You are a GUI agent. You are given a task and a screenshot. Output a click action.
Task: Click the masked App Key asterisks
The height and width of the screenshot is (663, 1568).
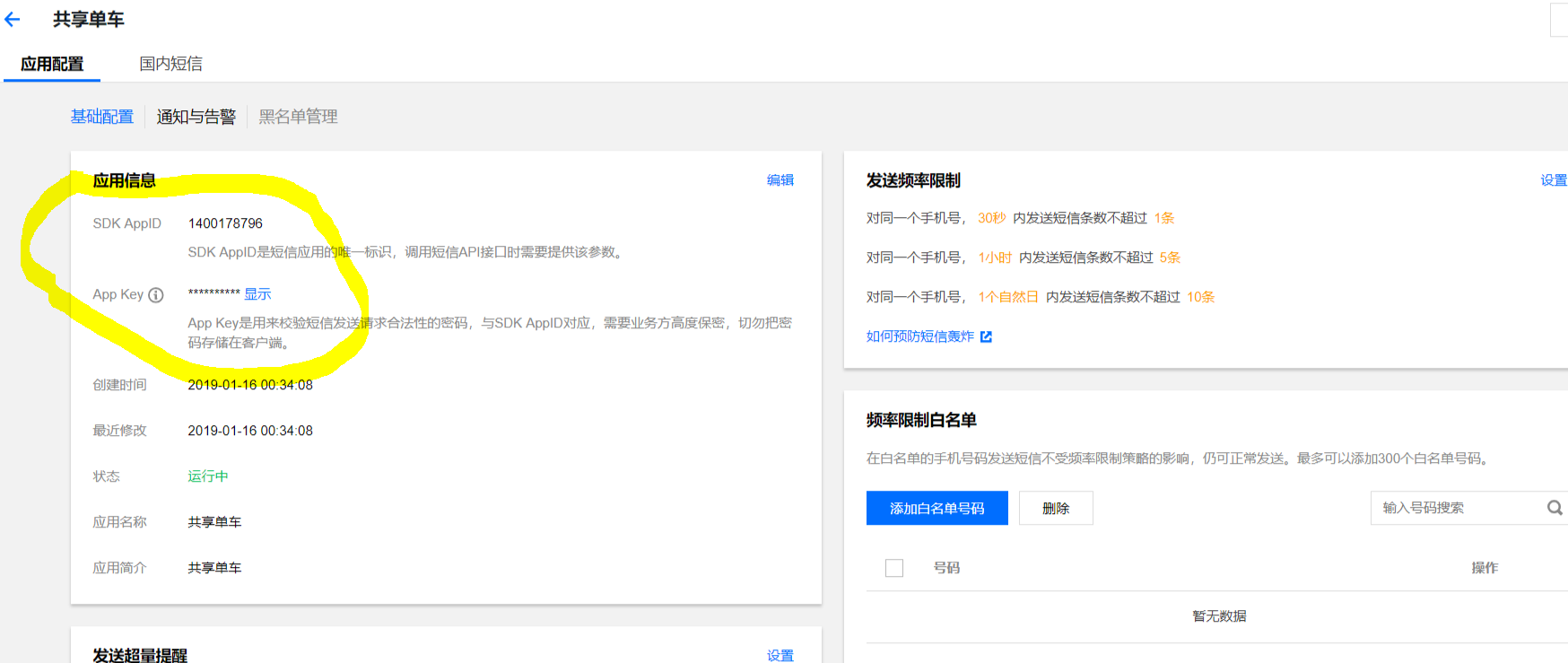coord(213,294)
